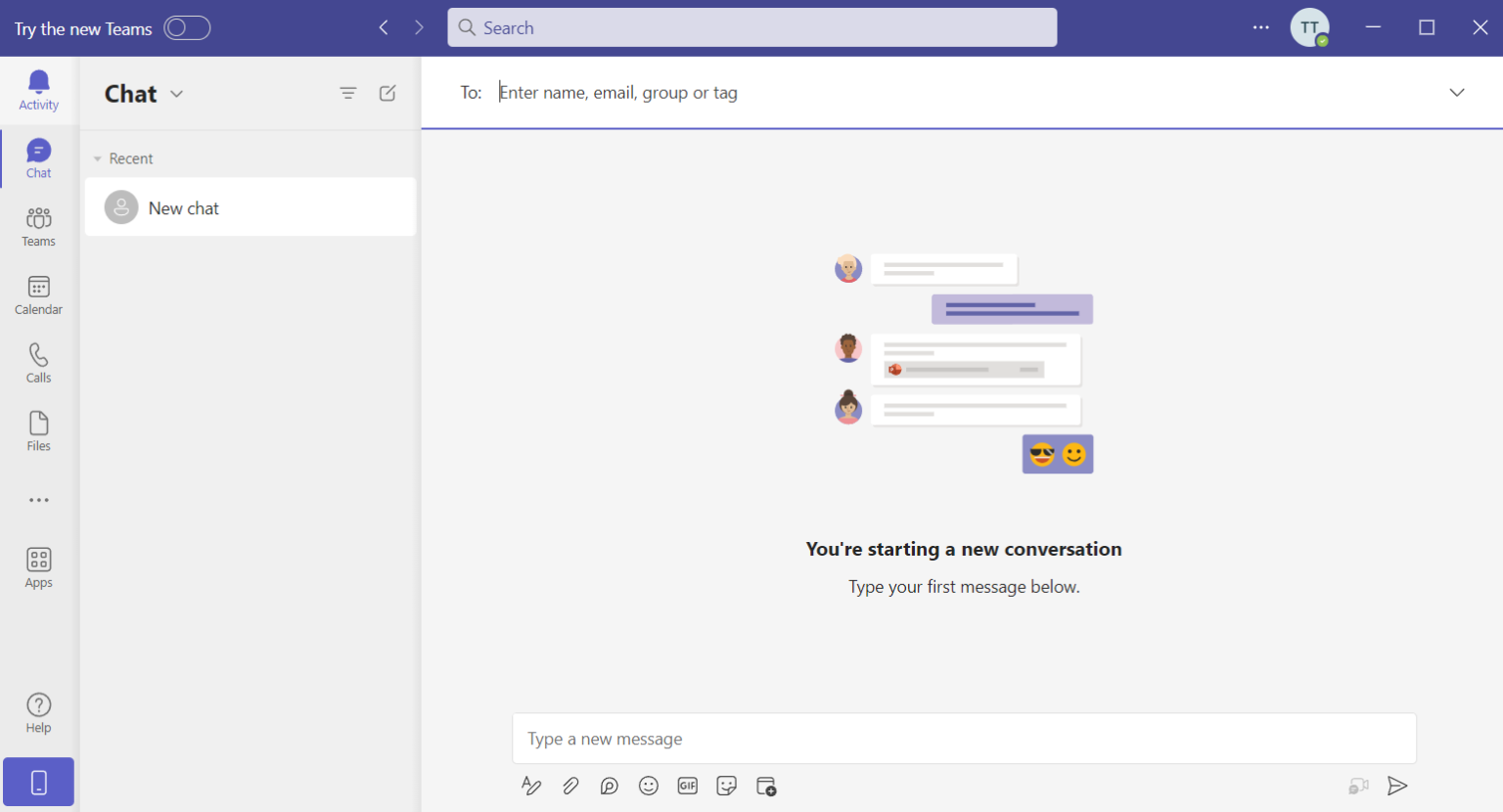1503x812 pixels.
Task: Open the TT profile avatar menu
Action: click(x=1309, y=27)
